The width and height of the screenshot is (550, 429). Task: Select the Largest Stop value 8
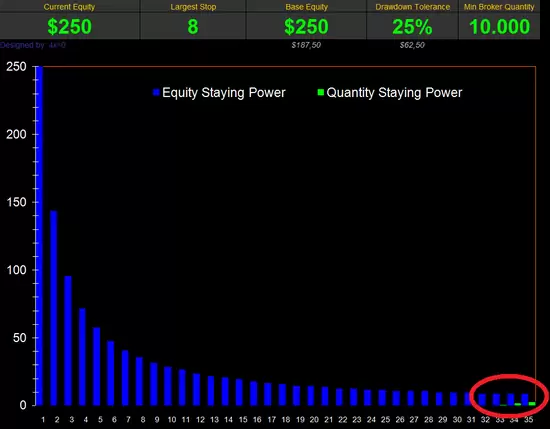coord(193,27)
